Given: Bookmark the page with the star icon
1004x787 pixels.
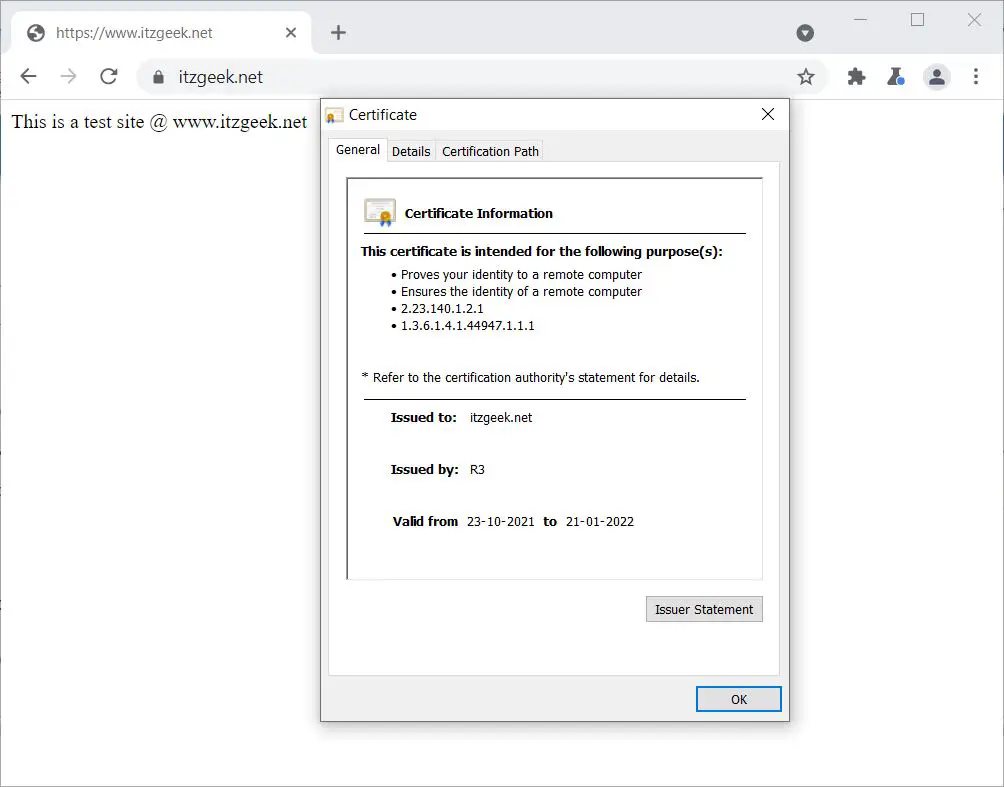Looking at the screenshot, I should (806, 76).
